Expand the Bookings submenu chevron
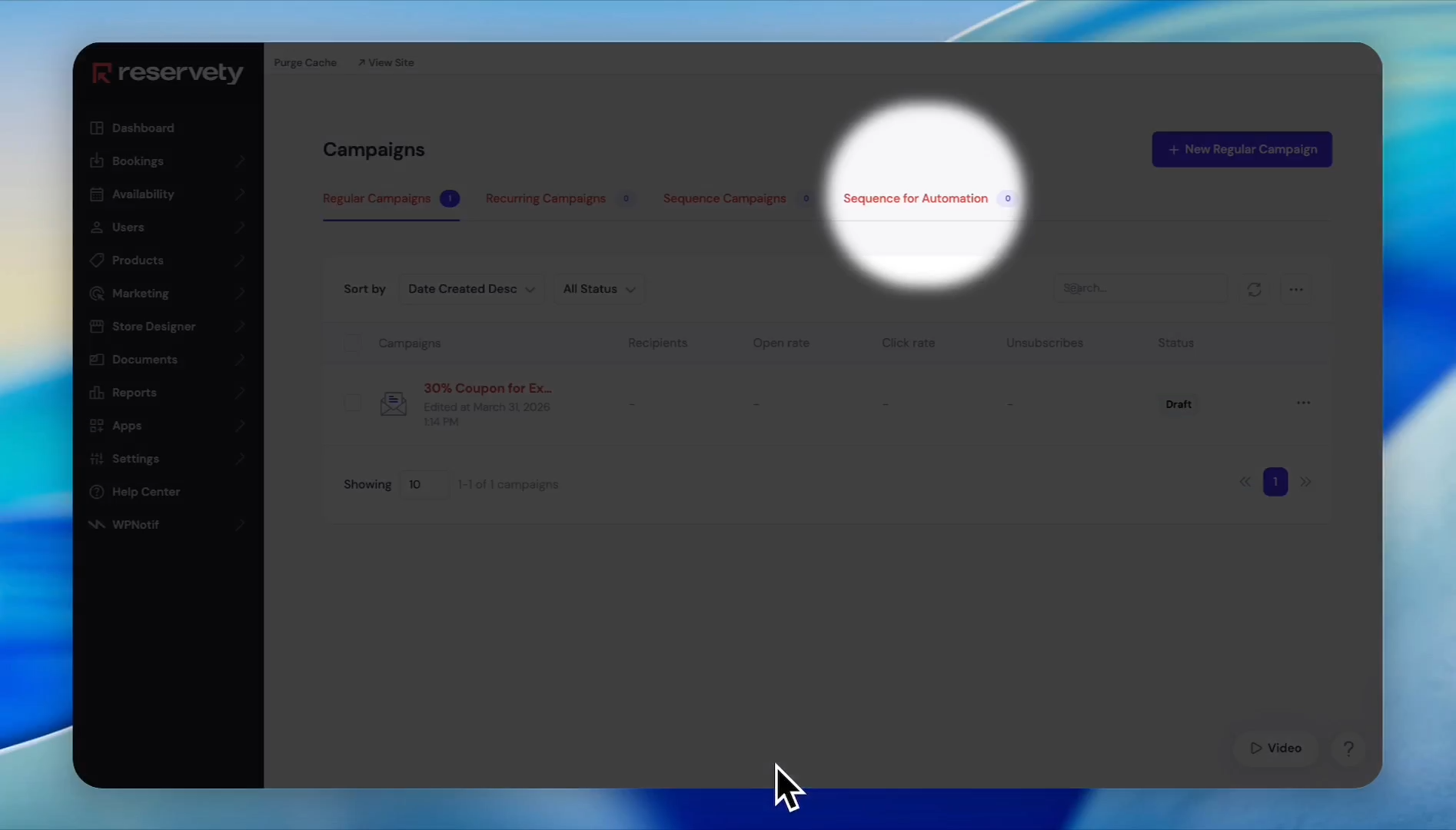This screenshot has width=1456, height=830. tap(240, 161)
